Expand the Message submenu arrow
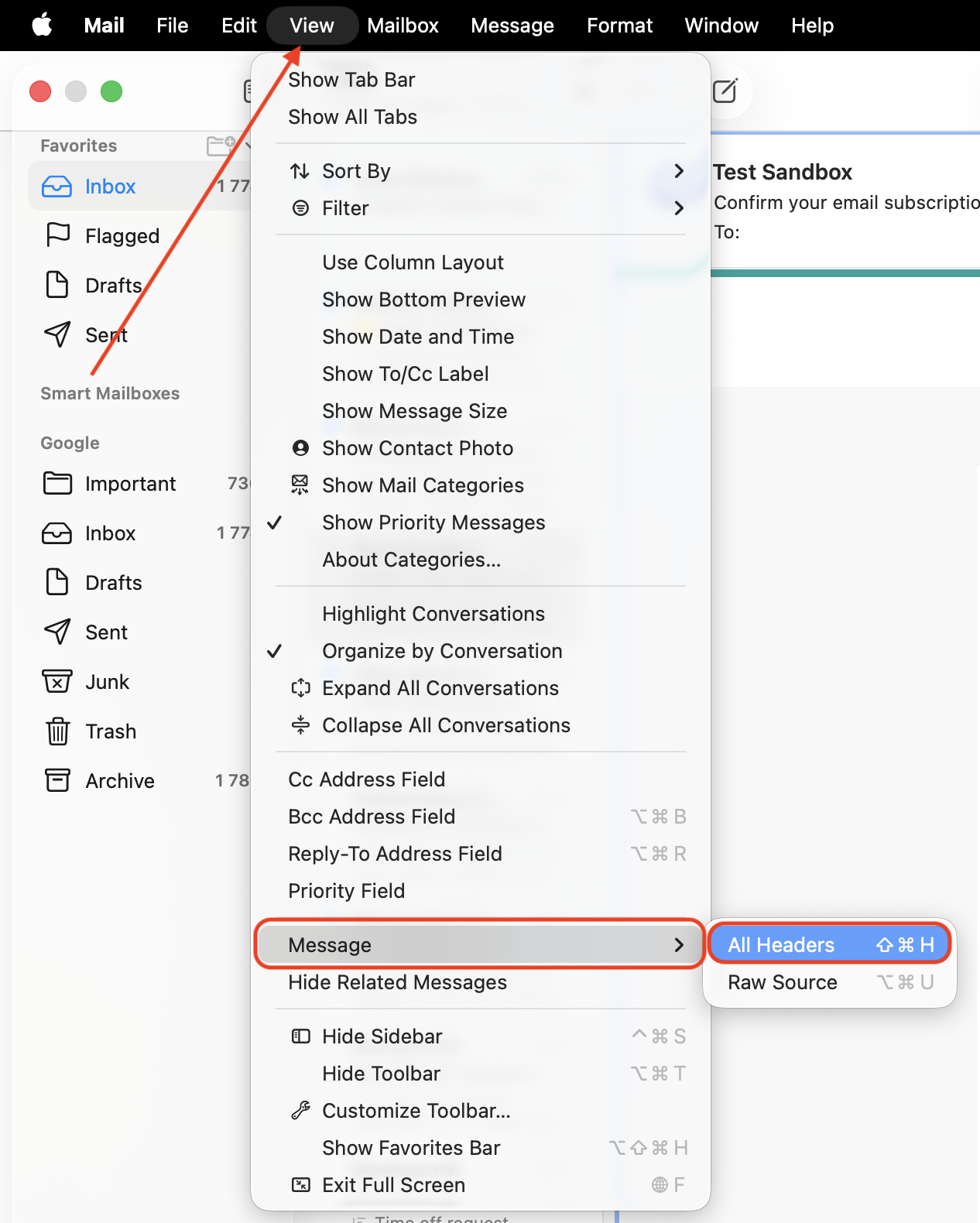 [679, 945]
